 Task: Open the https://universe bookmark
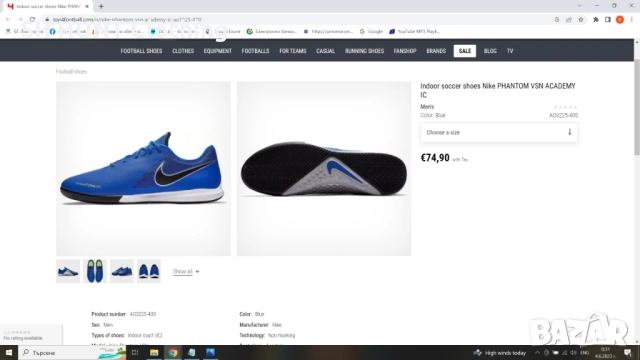click(x=328, y=31)
